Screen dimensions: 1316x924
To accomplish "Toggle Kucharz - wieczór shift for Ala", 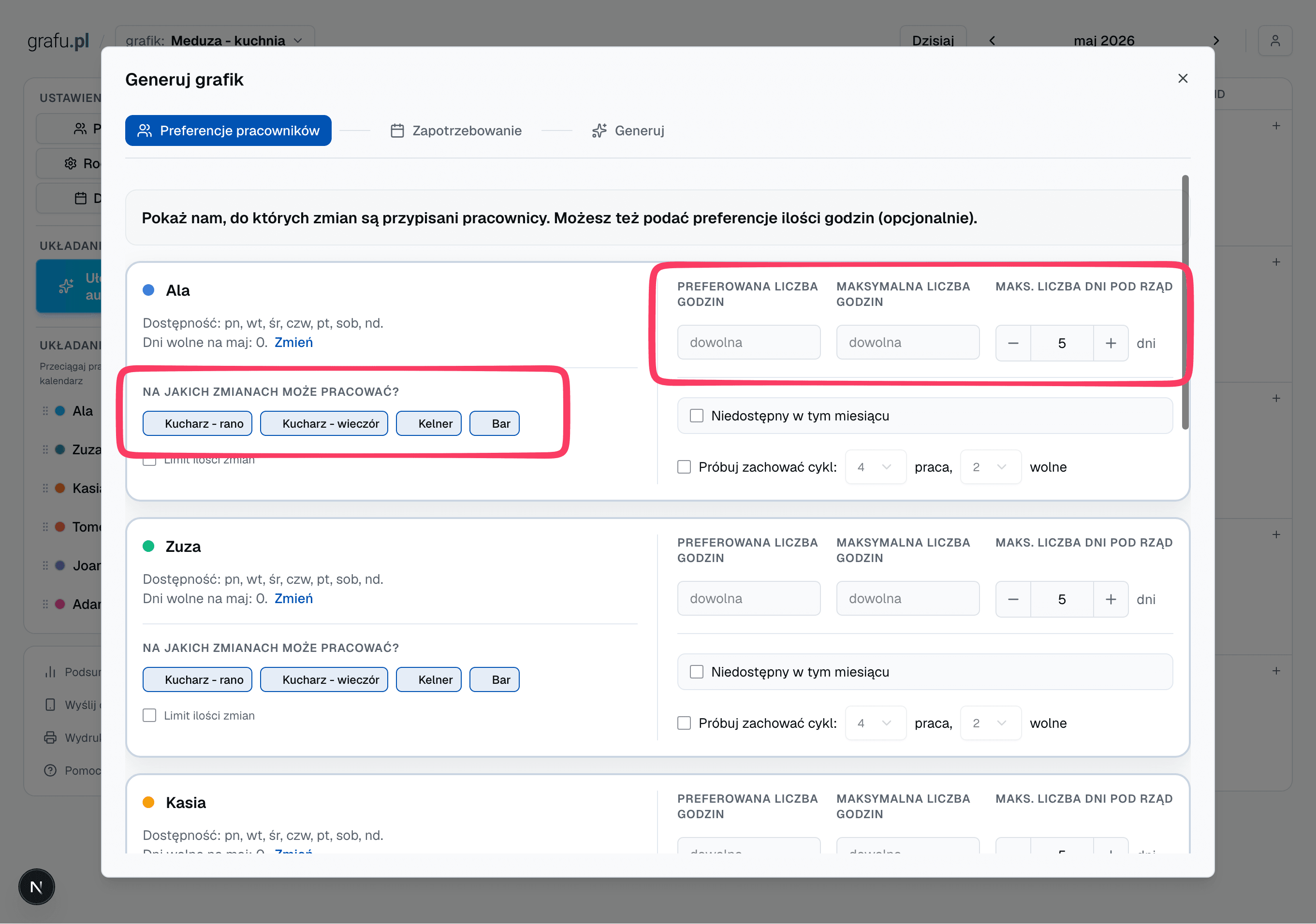I will pyautogui.click(x=324, y=423).
